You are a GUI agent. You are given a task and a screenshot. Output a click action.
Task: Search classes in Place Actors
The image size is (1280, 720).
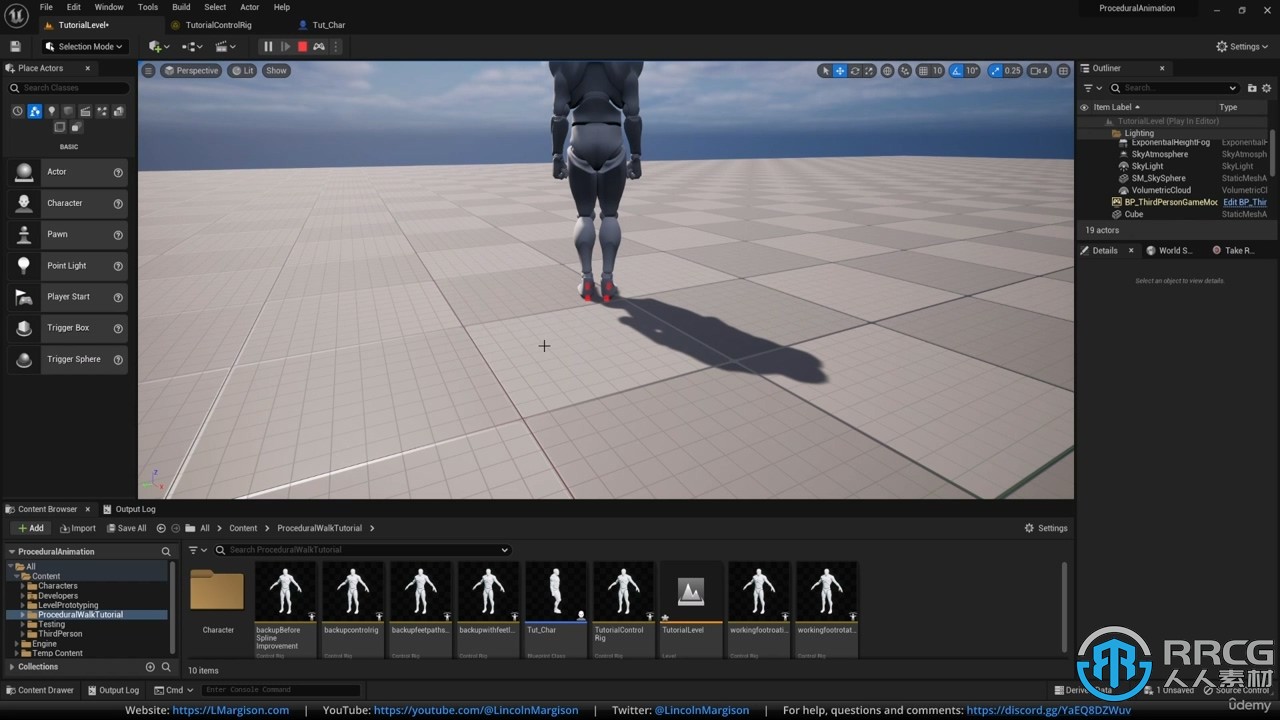click(68, 88)
